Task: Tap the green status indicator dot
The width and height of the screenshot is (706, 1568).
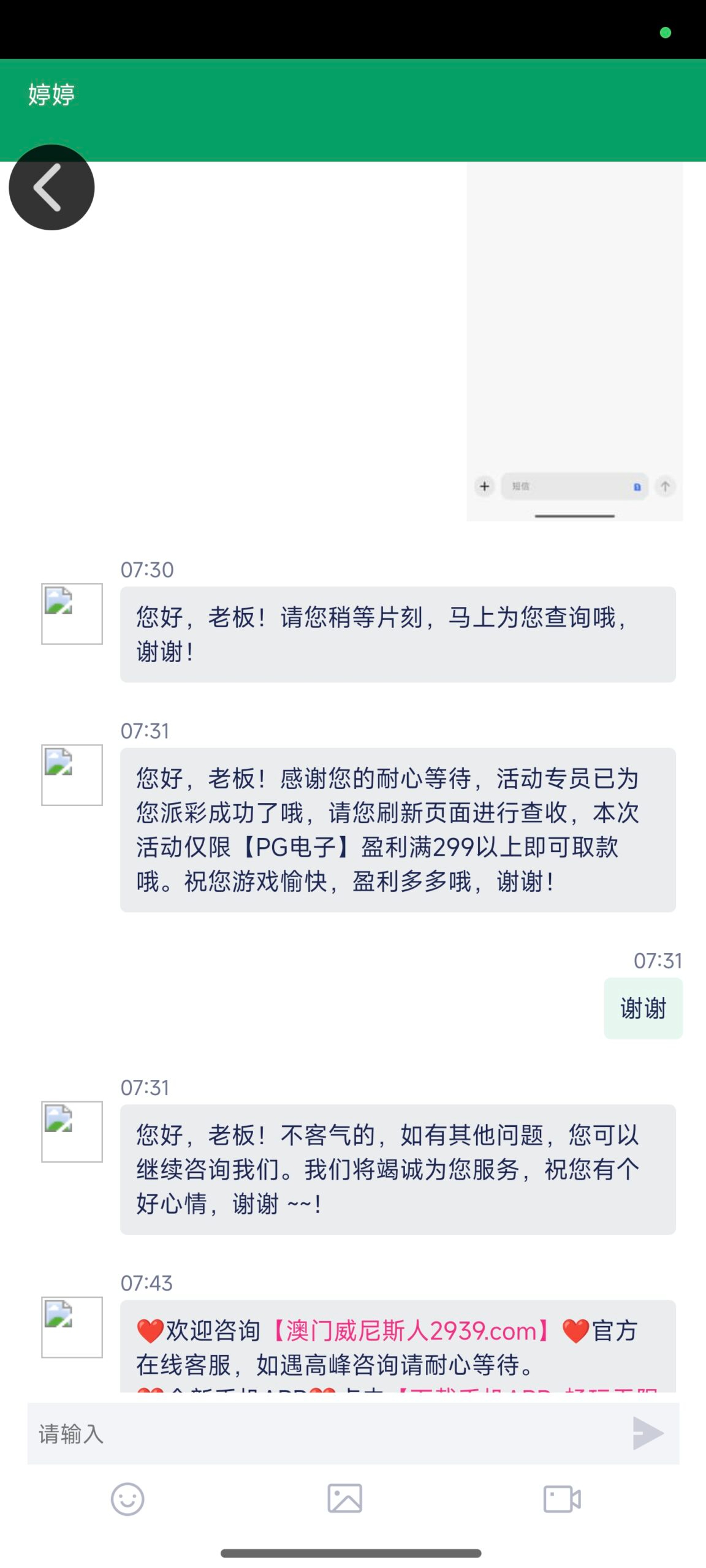Action: click(x=665, y=32)
